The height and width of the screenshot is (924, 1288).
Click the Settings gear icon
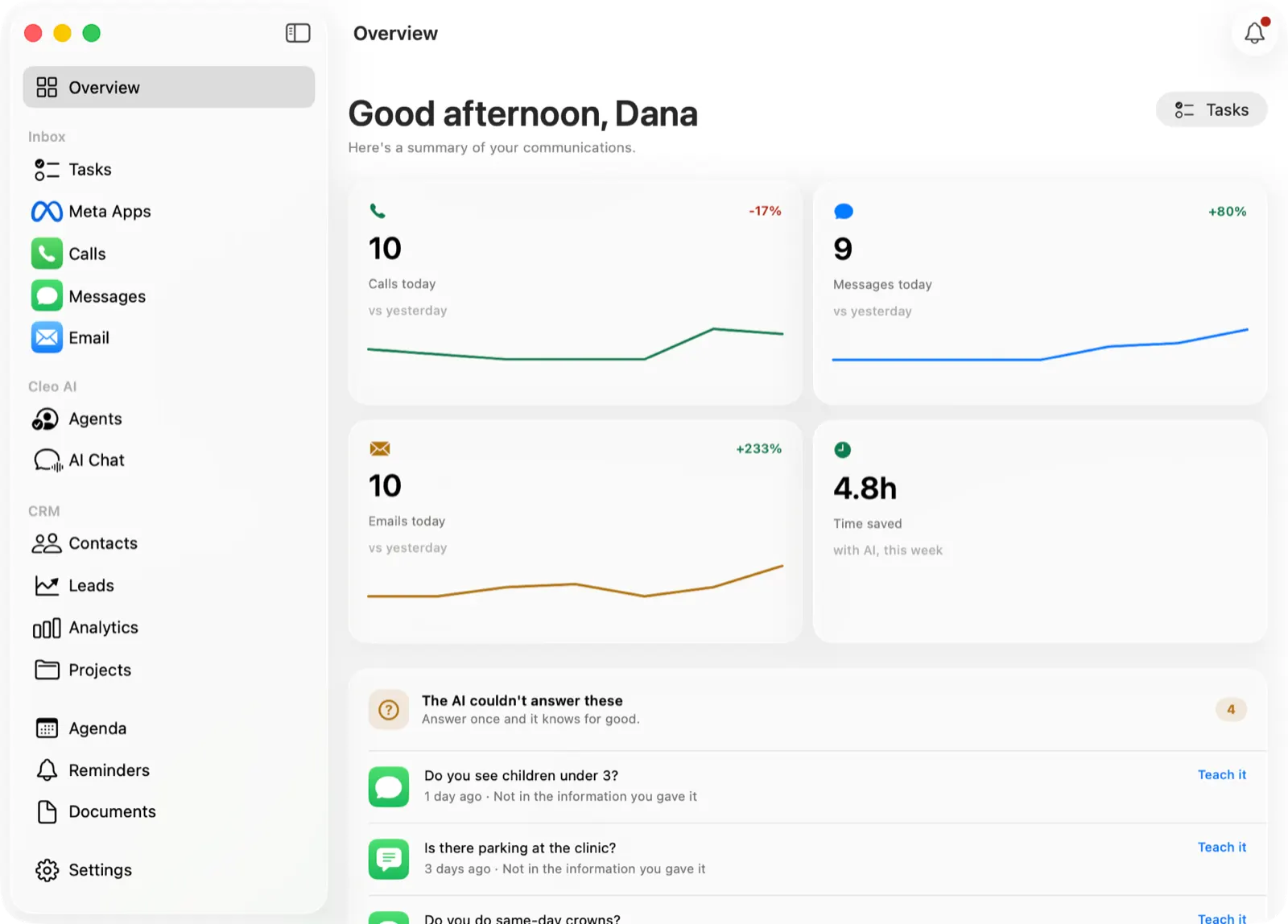coord(47,870)
